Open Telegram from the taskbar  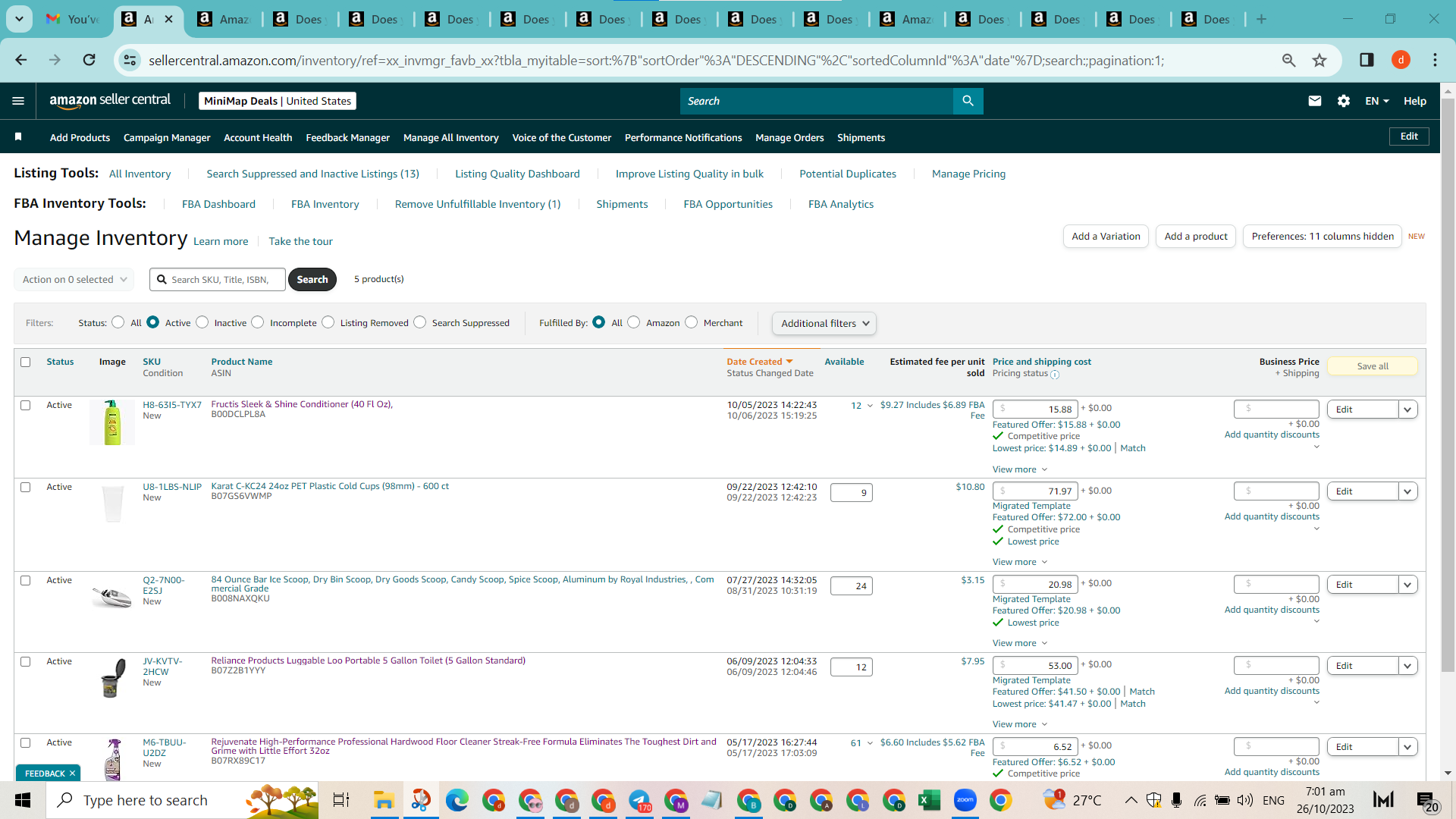click(x=639, y=800)
